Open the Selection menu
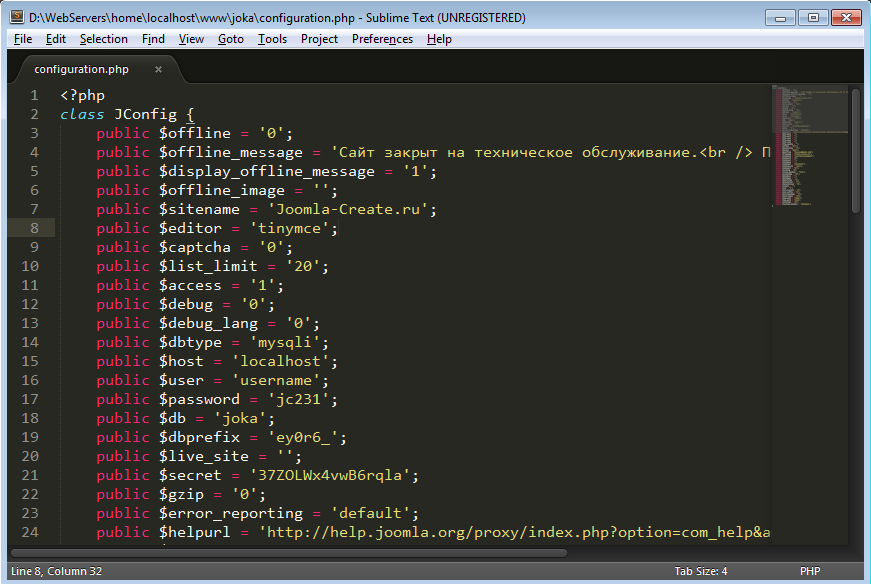 point(103,39)
